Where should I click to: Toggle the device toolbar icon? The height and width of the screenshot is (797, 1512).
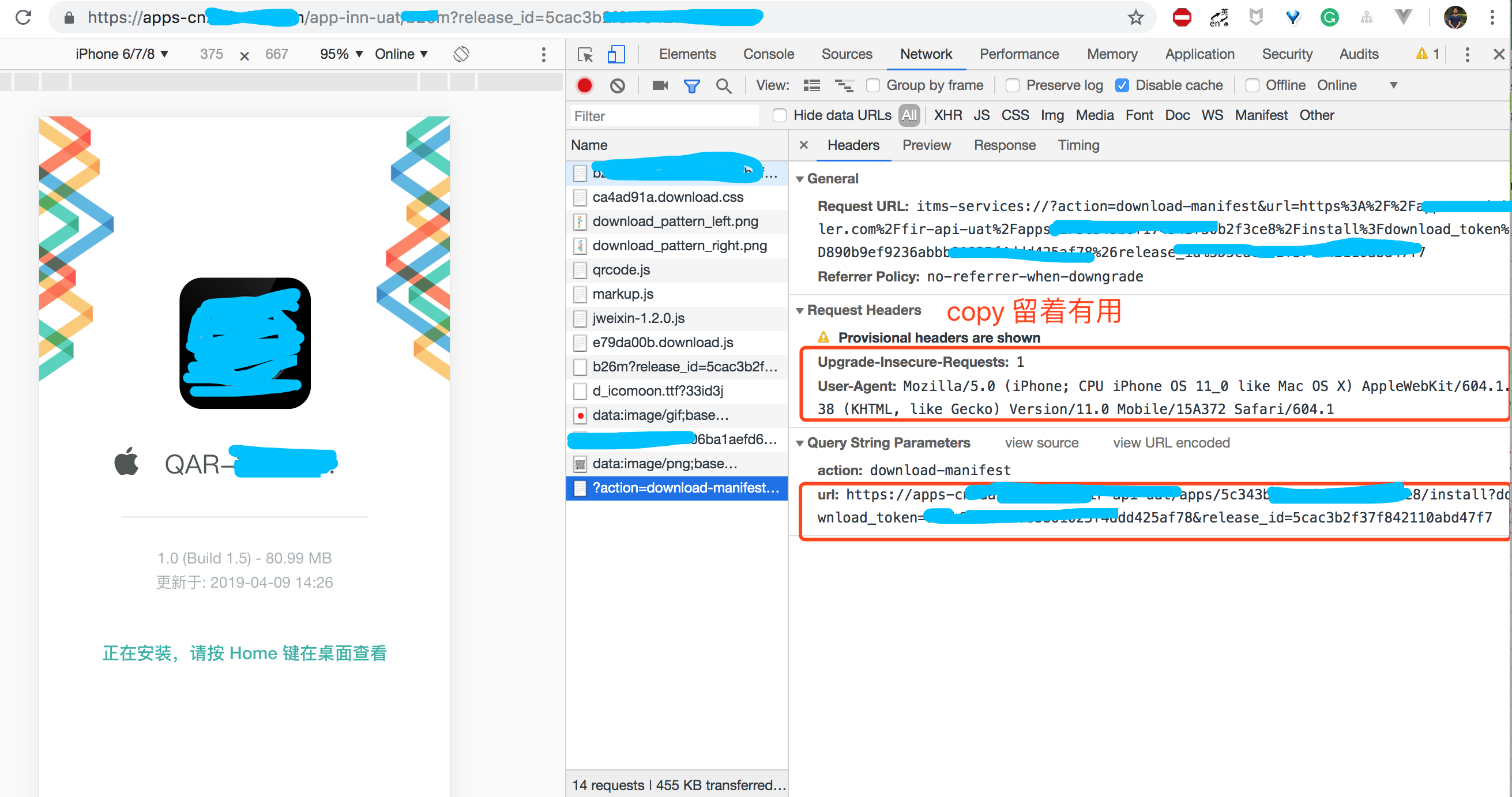click(616, 55)
